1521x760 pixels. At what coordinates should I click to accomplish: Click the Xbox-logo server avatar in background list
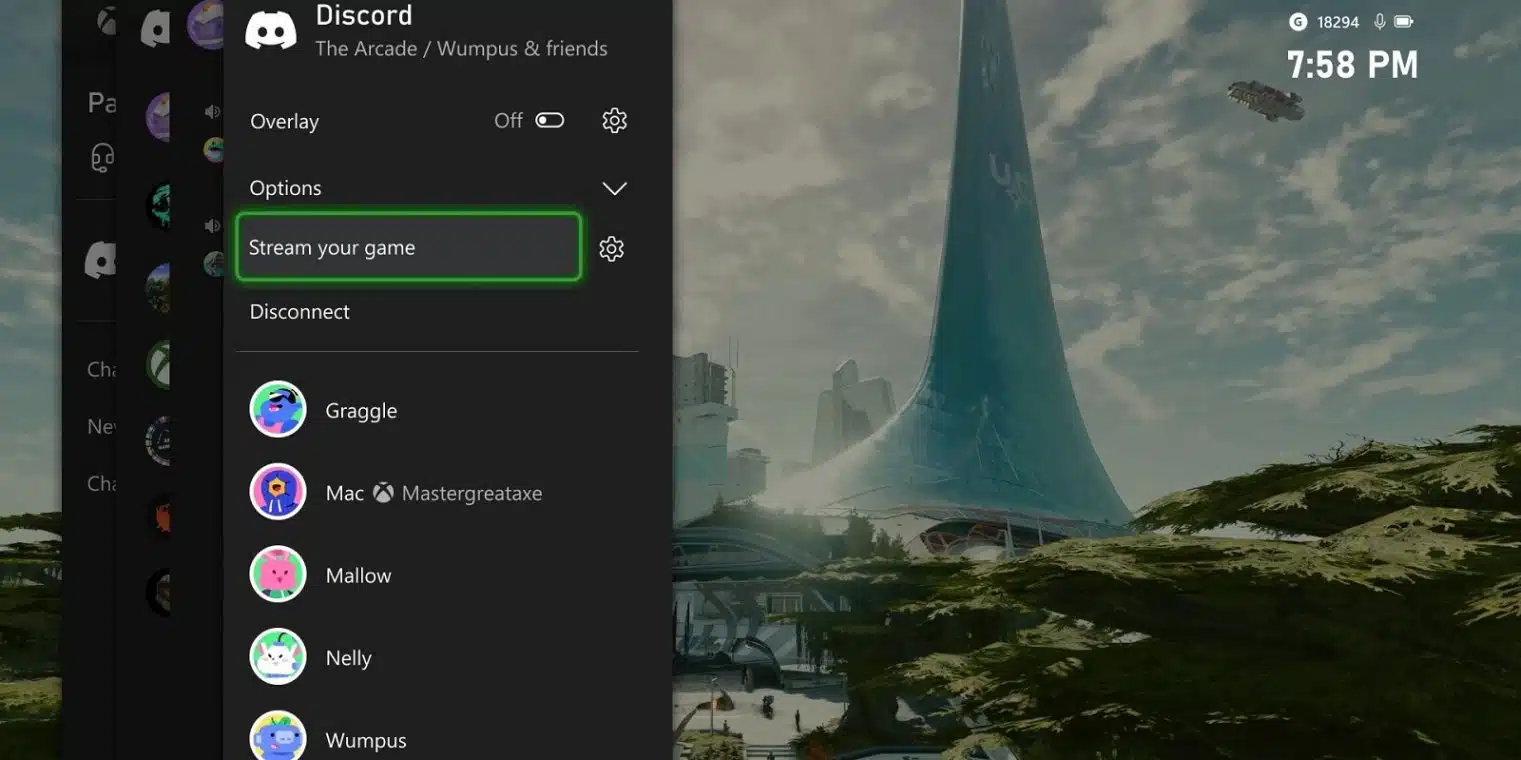pos(158,365)
